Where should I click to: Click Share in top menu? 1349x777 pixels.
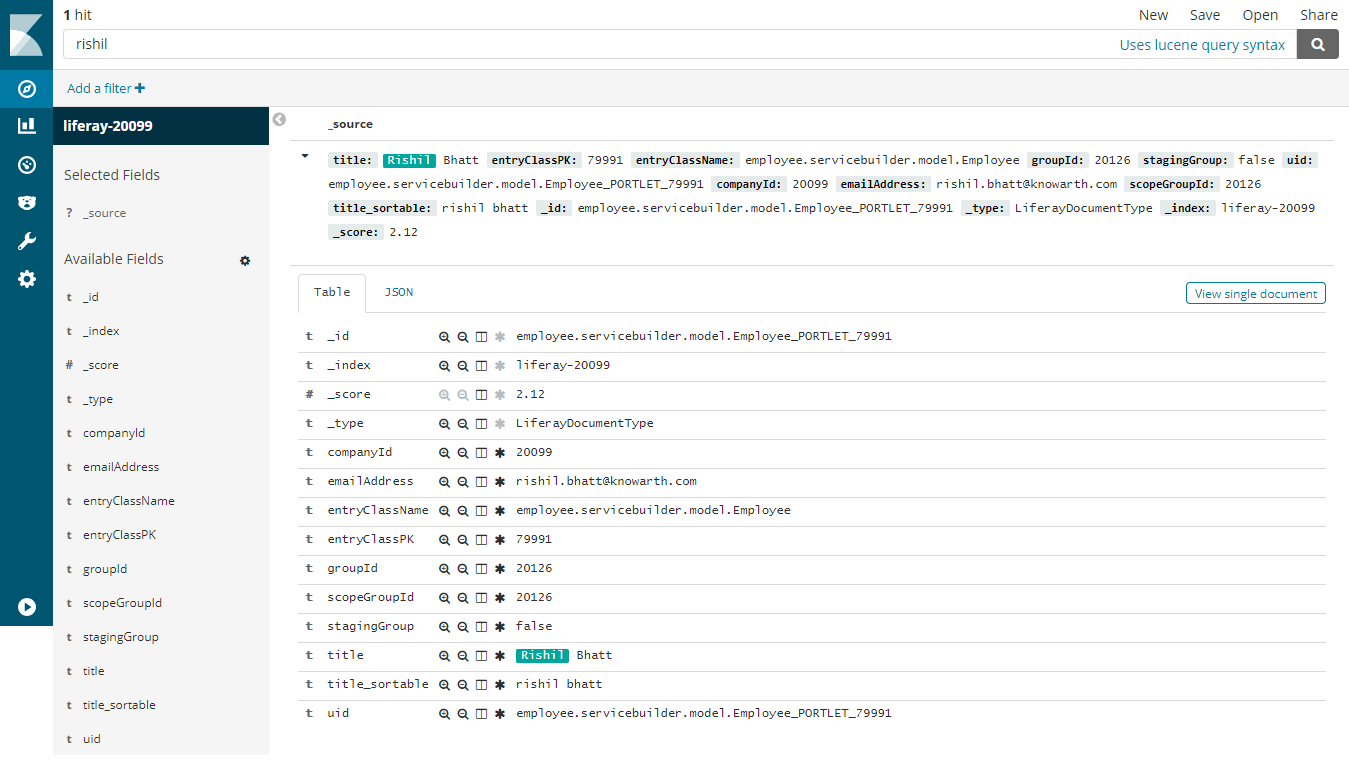click(1319, 15)
